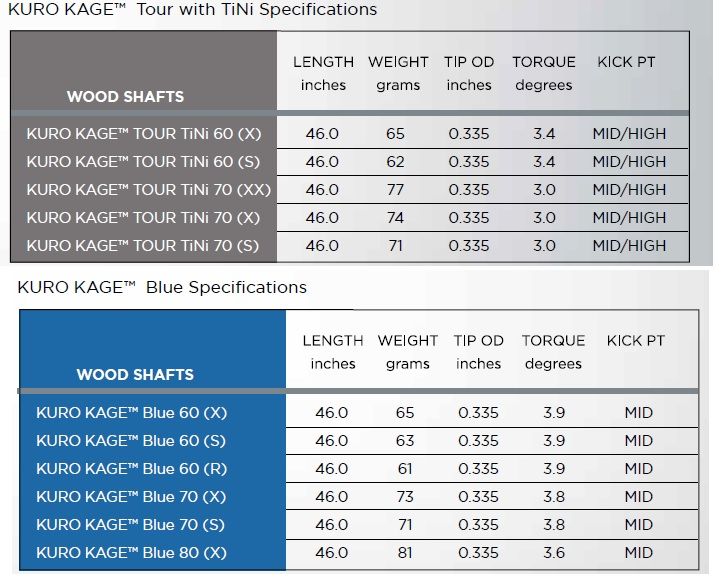Click the torque 3.9 in Blue 60 (X) row
The width and height of the screenshot is (721, 579).
point(554,413)
